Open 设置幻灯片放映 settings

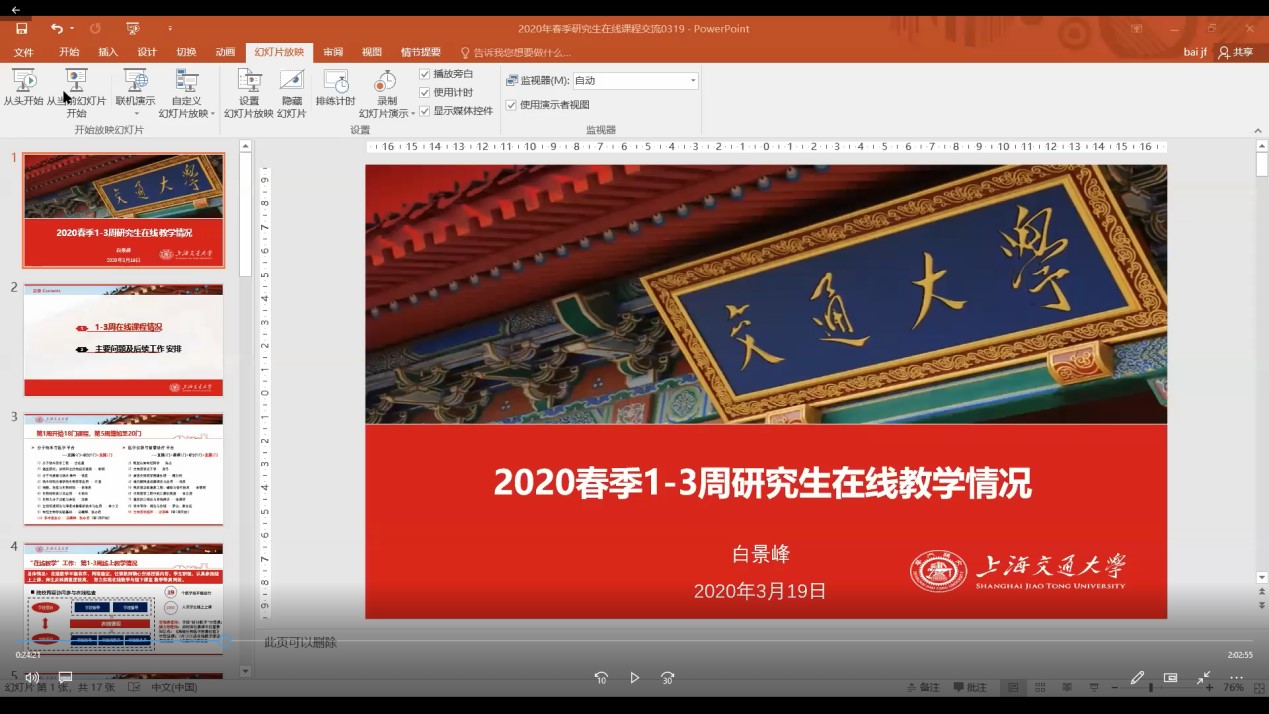(249, 82)
